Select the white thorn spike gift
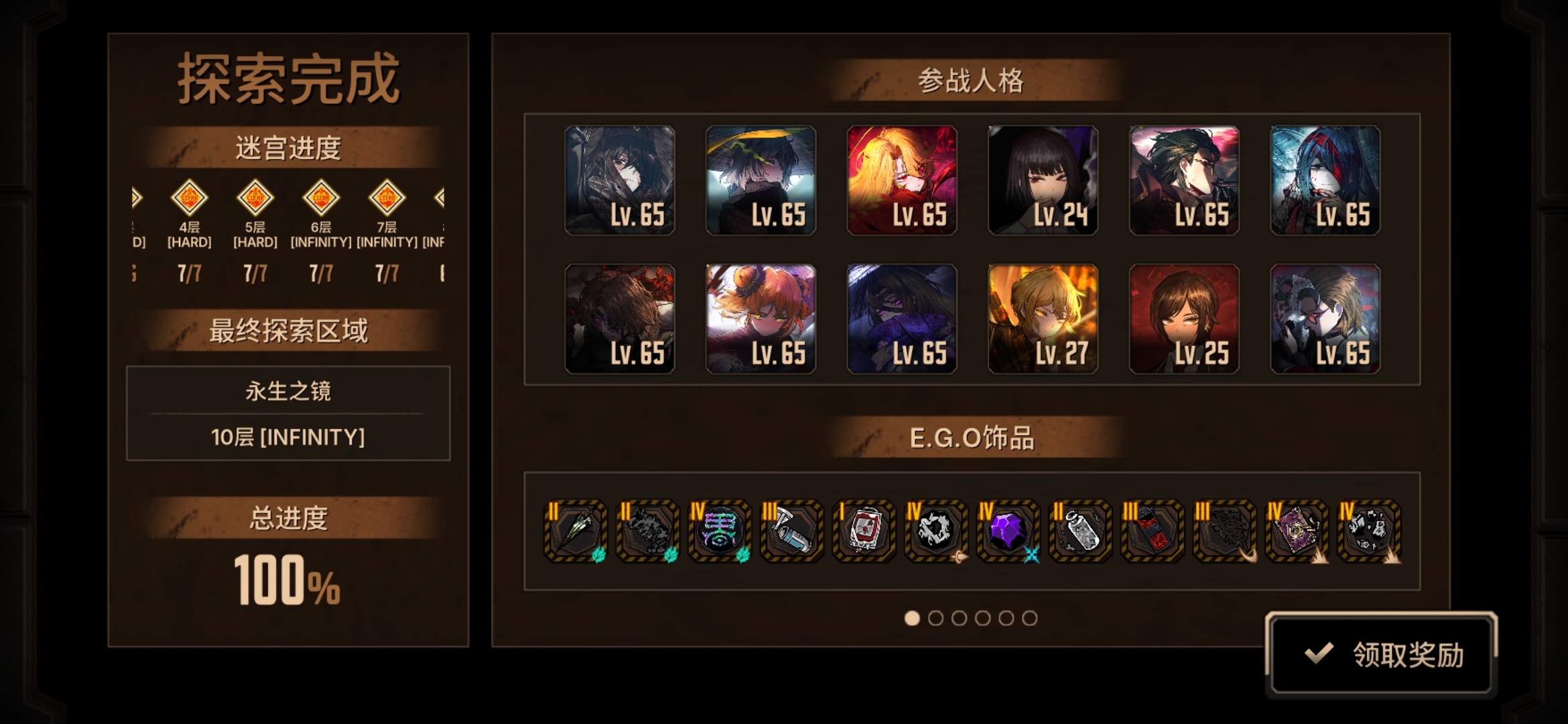This screenshot has width=1568, height=724. (x=575, y=531)
